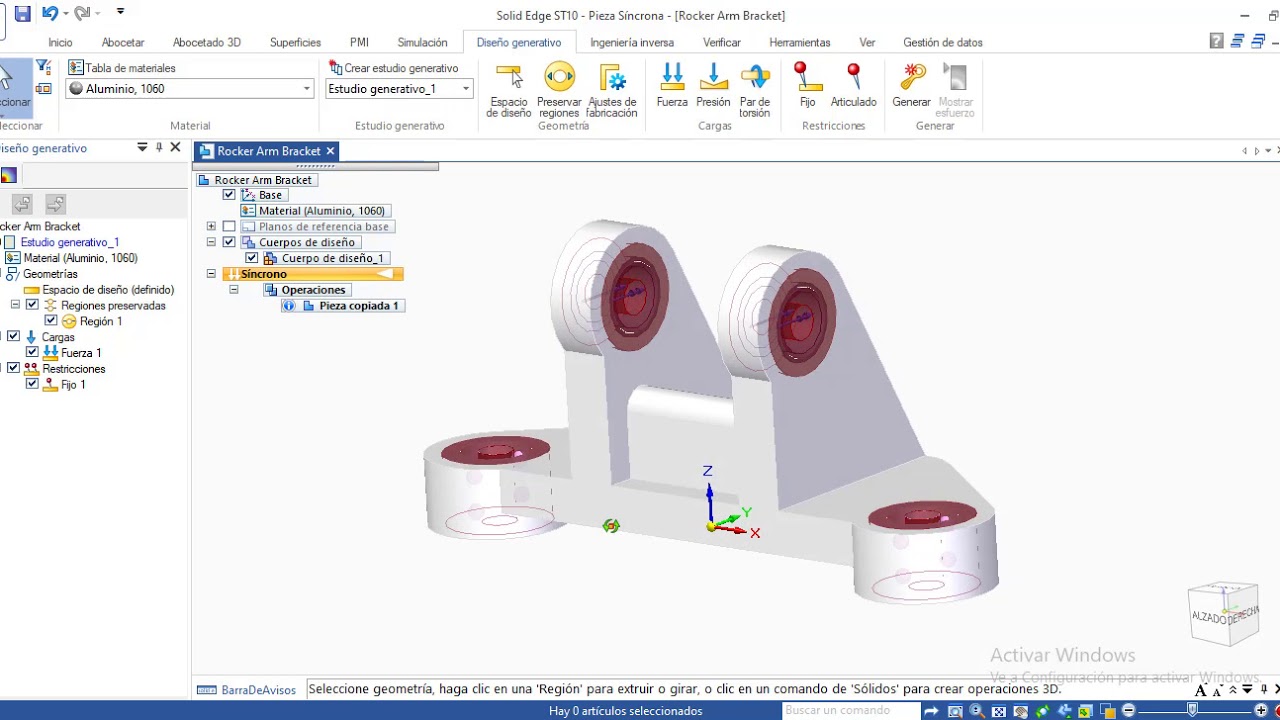
Task: Toggle the Cuerpos de diseño checkbox
Action: click(x=229, y=242)
